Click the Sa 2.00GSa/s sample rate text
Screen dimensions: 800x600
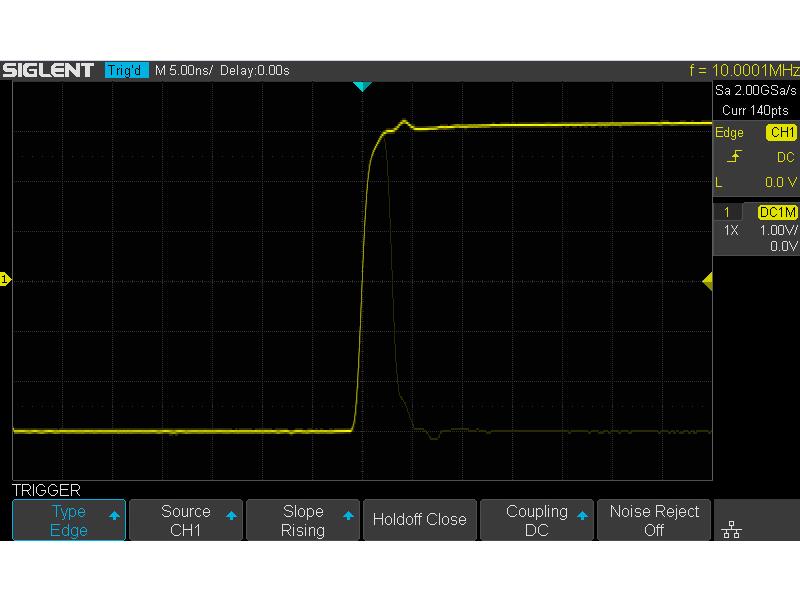[x=756, y=90]
